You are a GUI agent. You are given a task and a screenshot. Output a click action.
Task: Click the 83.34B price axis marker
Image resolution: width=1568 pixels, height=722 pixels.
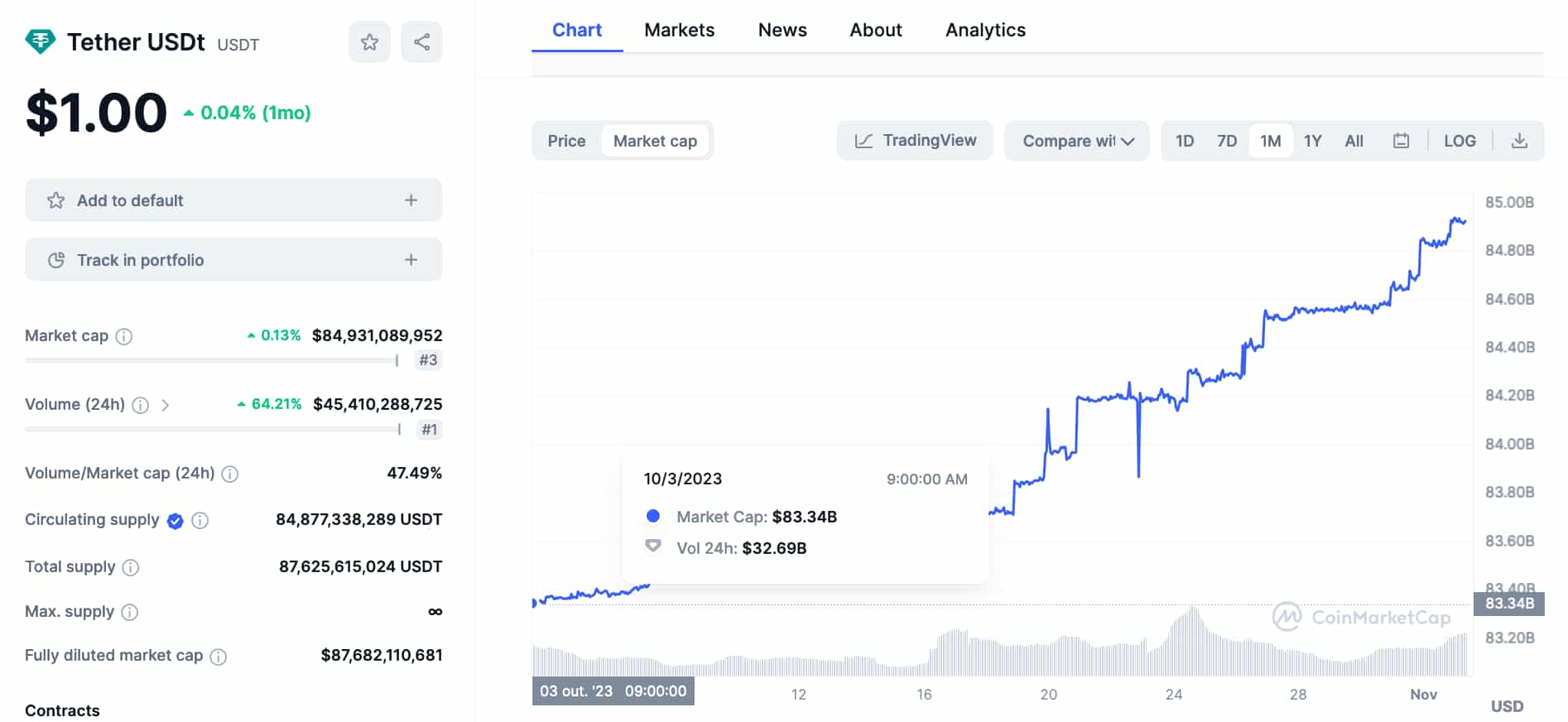click(1508, 604)
